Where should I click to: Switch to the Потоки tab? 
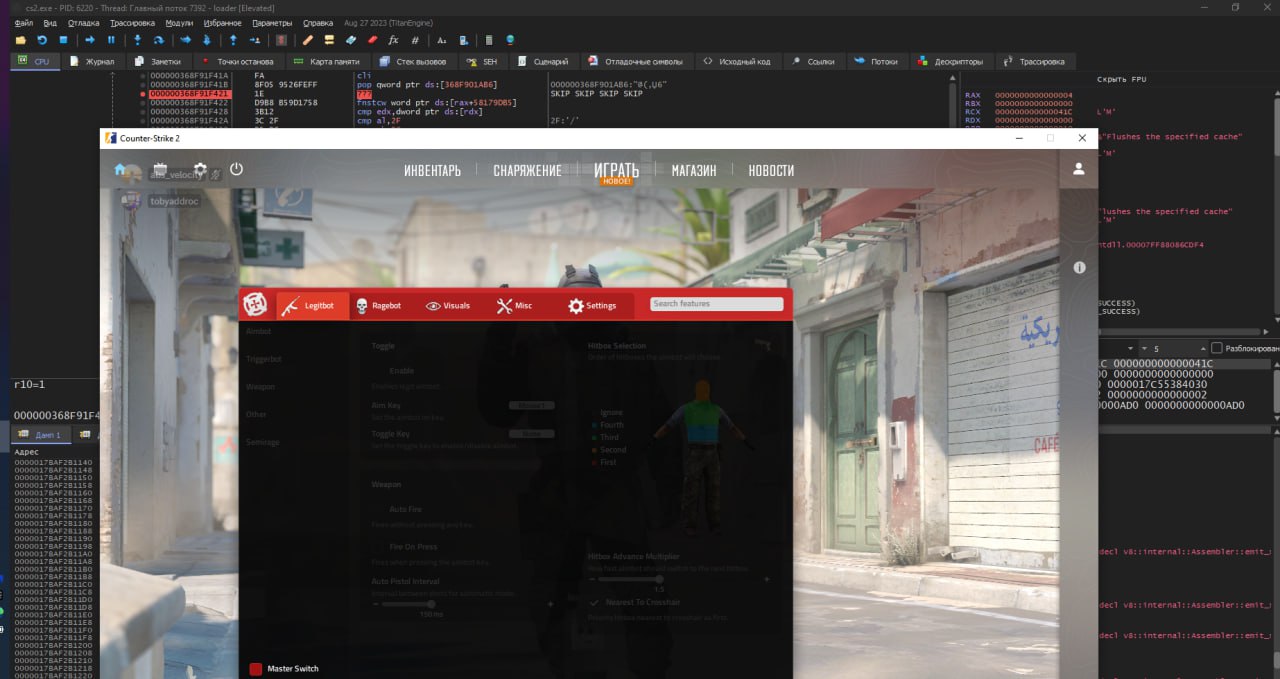(878, 61)
